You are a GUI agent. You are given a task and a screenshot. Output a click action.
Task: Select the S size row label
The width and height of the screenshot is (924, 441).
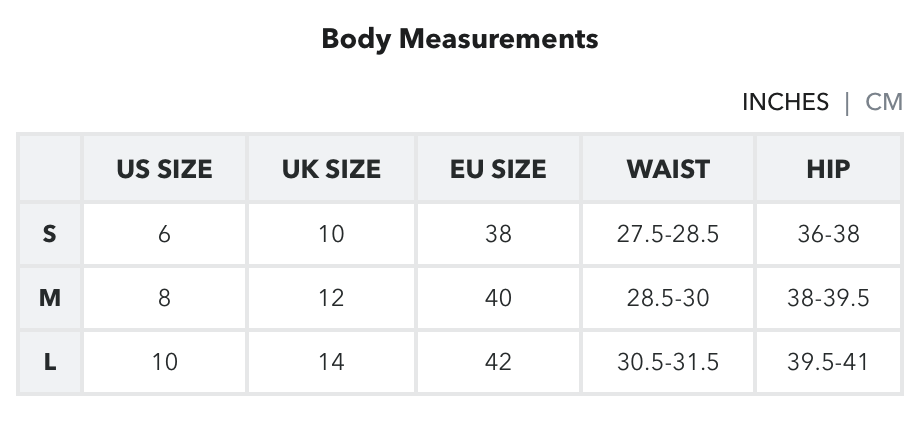click(49, 234)
